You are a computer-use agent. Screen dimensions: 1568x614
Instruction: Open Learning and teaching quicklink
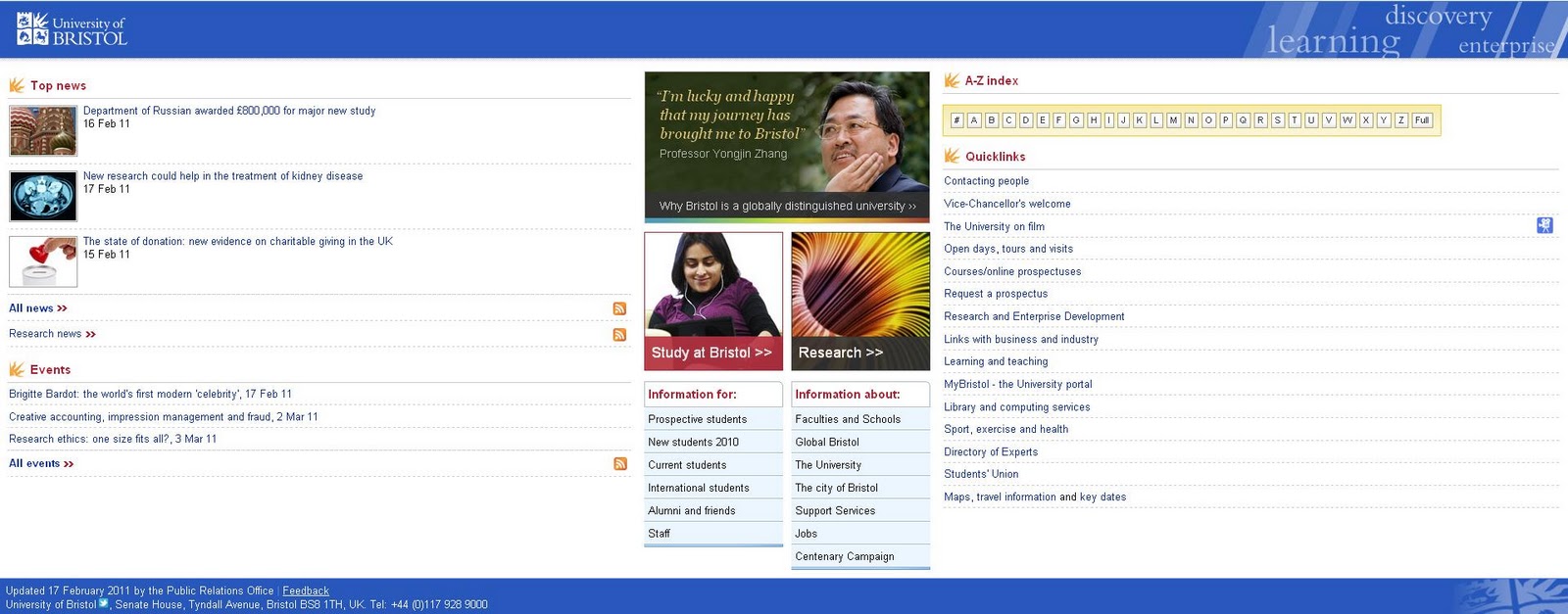pos(996,361)
